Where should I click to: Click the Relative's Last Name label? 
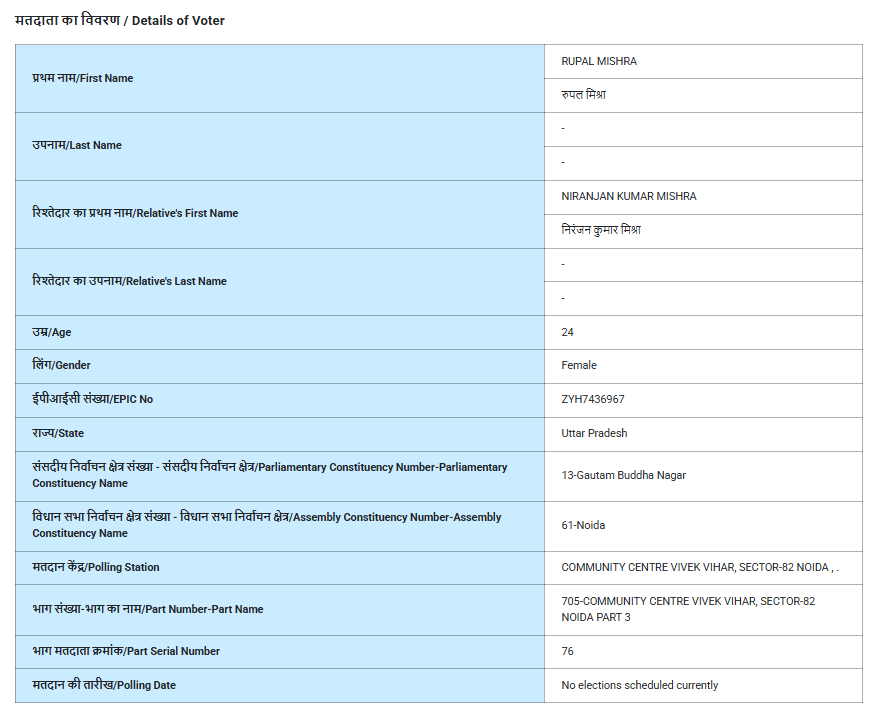pos(129,281)
